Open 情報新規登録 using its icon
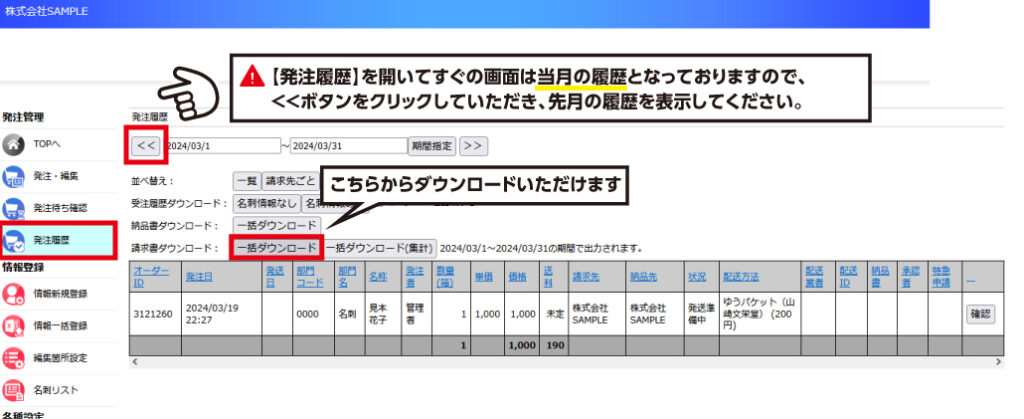This screenshot has width=1024, height=419. (x=14, y=294)
